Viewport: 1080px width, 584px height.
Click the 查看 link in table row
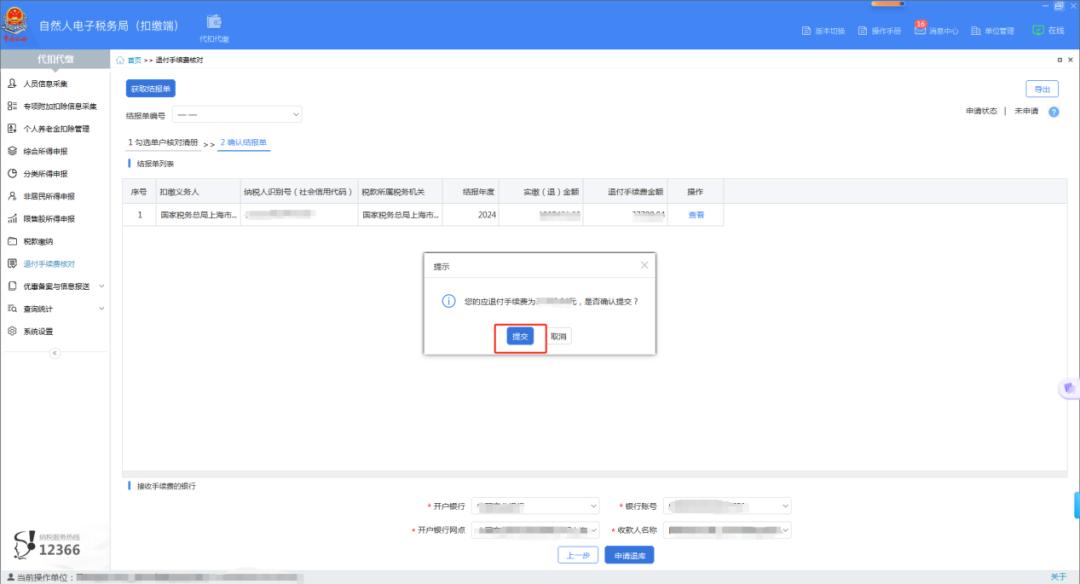pos(696,215)
